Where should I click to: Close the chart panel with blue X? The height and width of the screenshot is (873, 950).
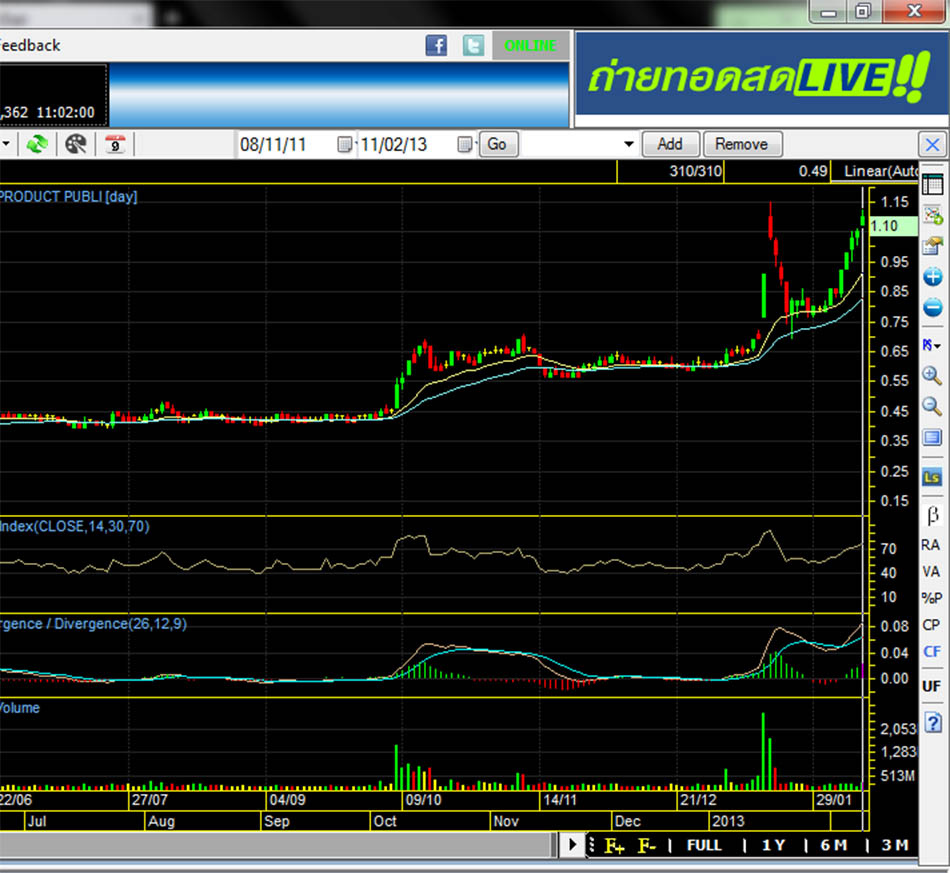[x=932, y=145]
